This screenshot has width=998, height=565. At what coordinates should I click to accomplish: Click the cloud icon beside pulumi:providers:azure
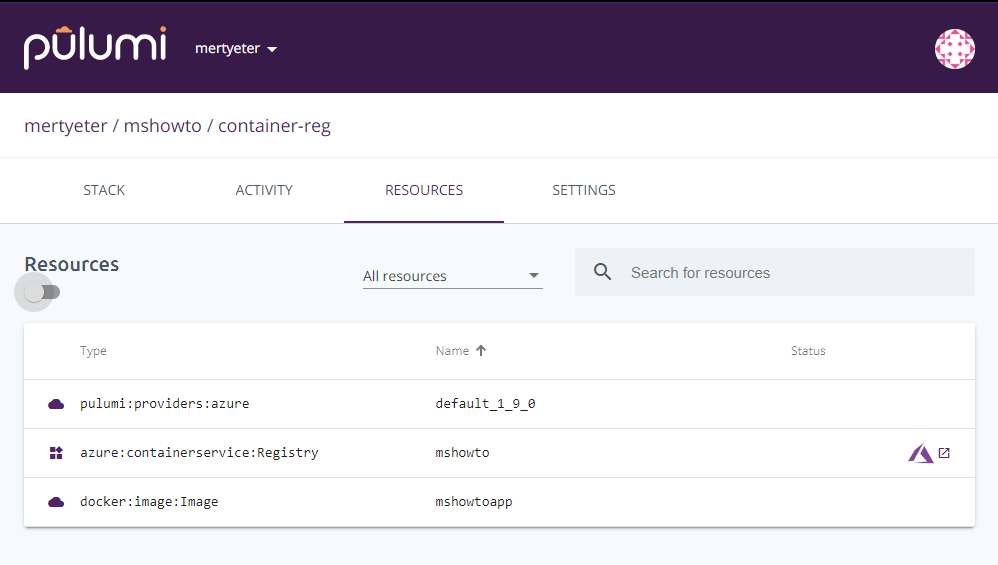tap(56, 404)
